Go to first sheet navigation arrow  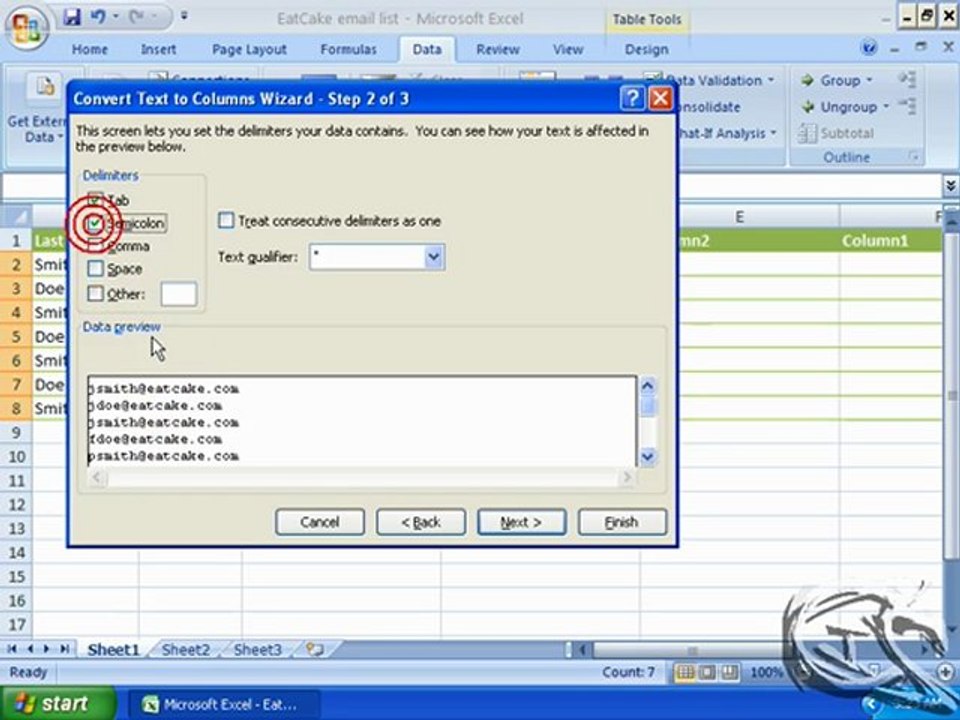pos(12,649)
